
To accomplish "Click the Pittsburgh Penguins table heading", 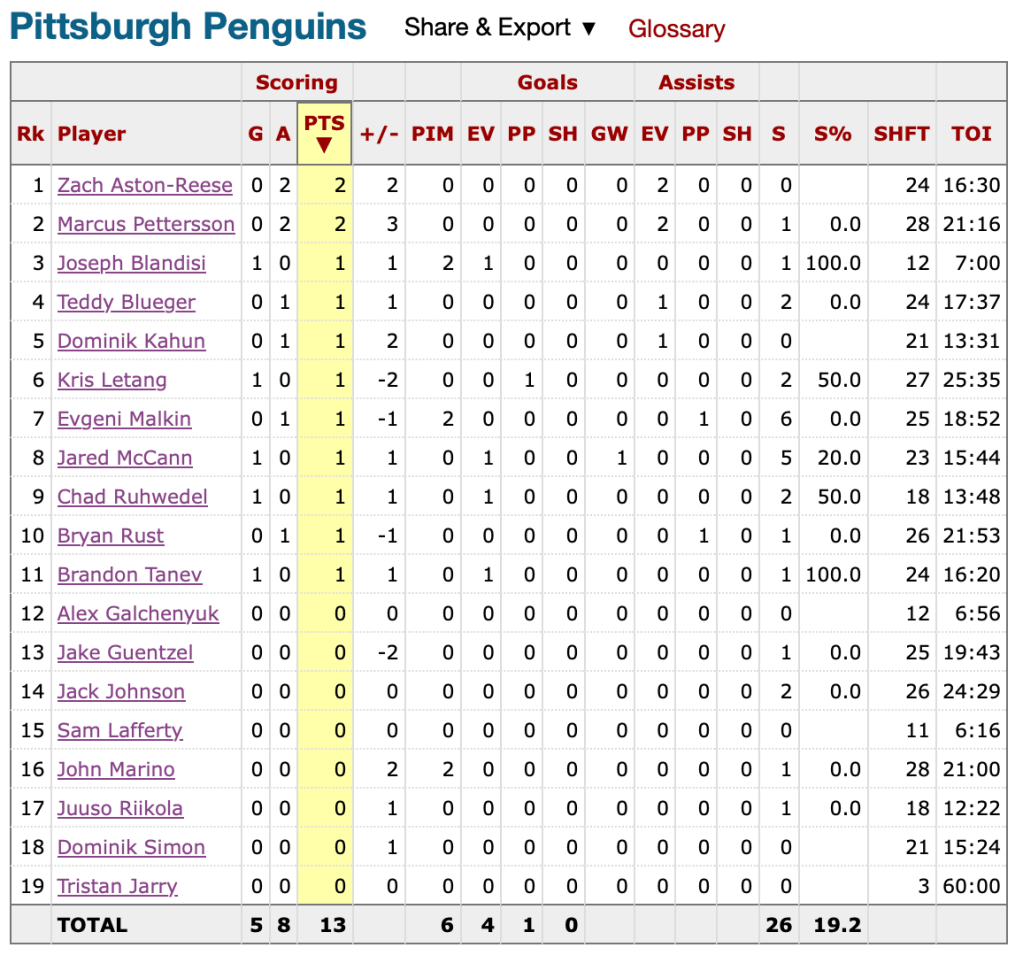I will [x=188, y=27].
